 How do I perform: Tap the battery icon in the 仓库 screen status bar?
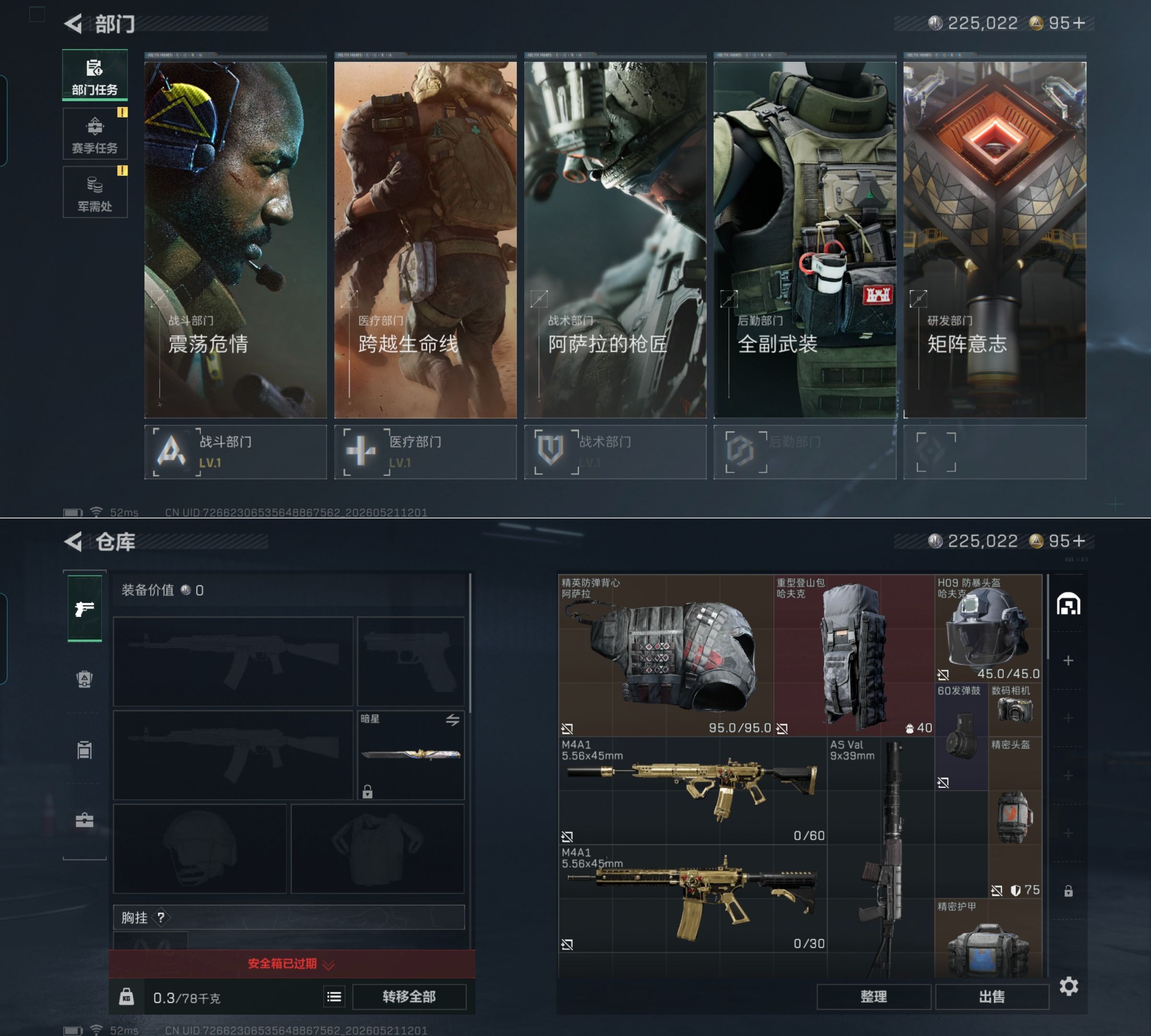pos(73,1030)
